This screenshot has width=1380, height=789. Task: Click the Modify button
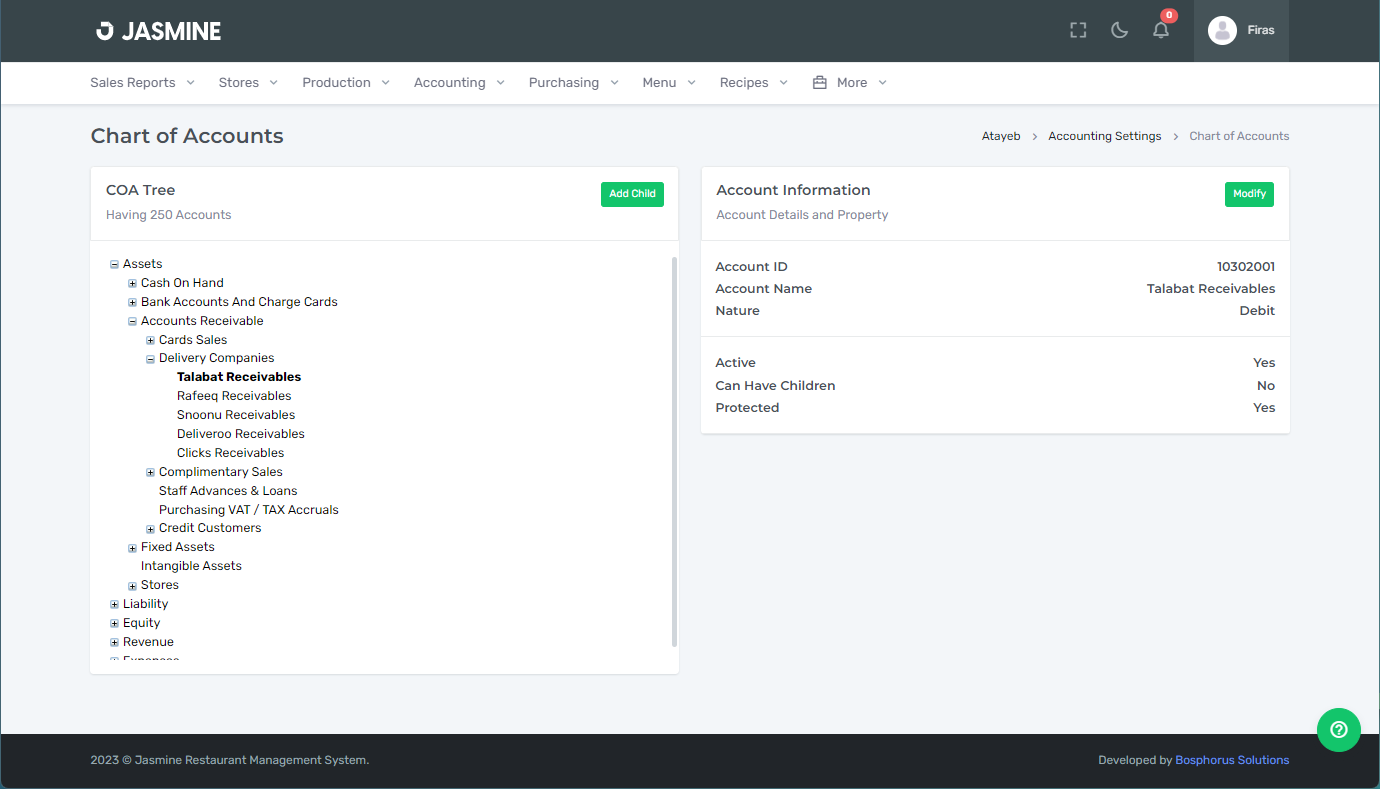point(1248,194)
